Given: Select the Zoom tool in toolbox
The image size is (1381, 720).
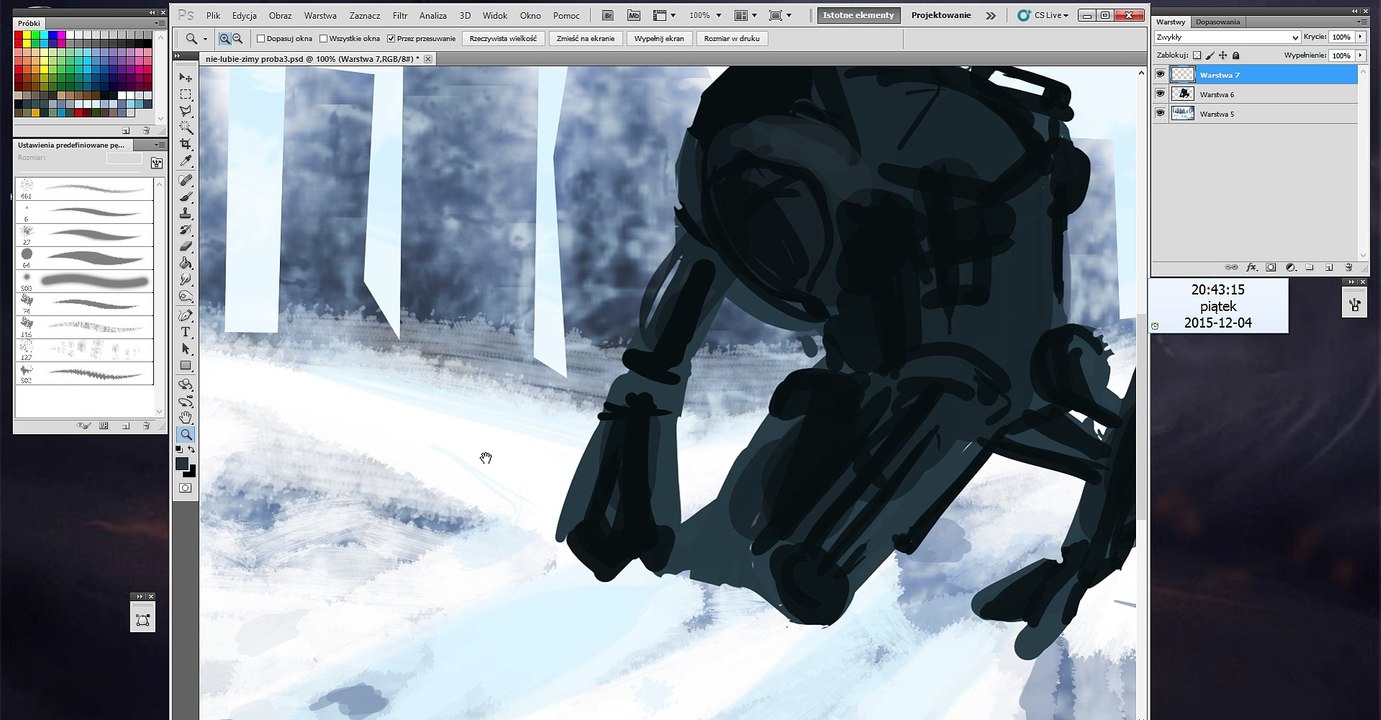Looking at the screenshot, I should point(185,435).
